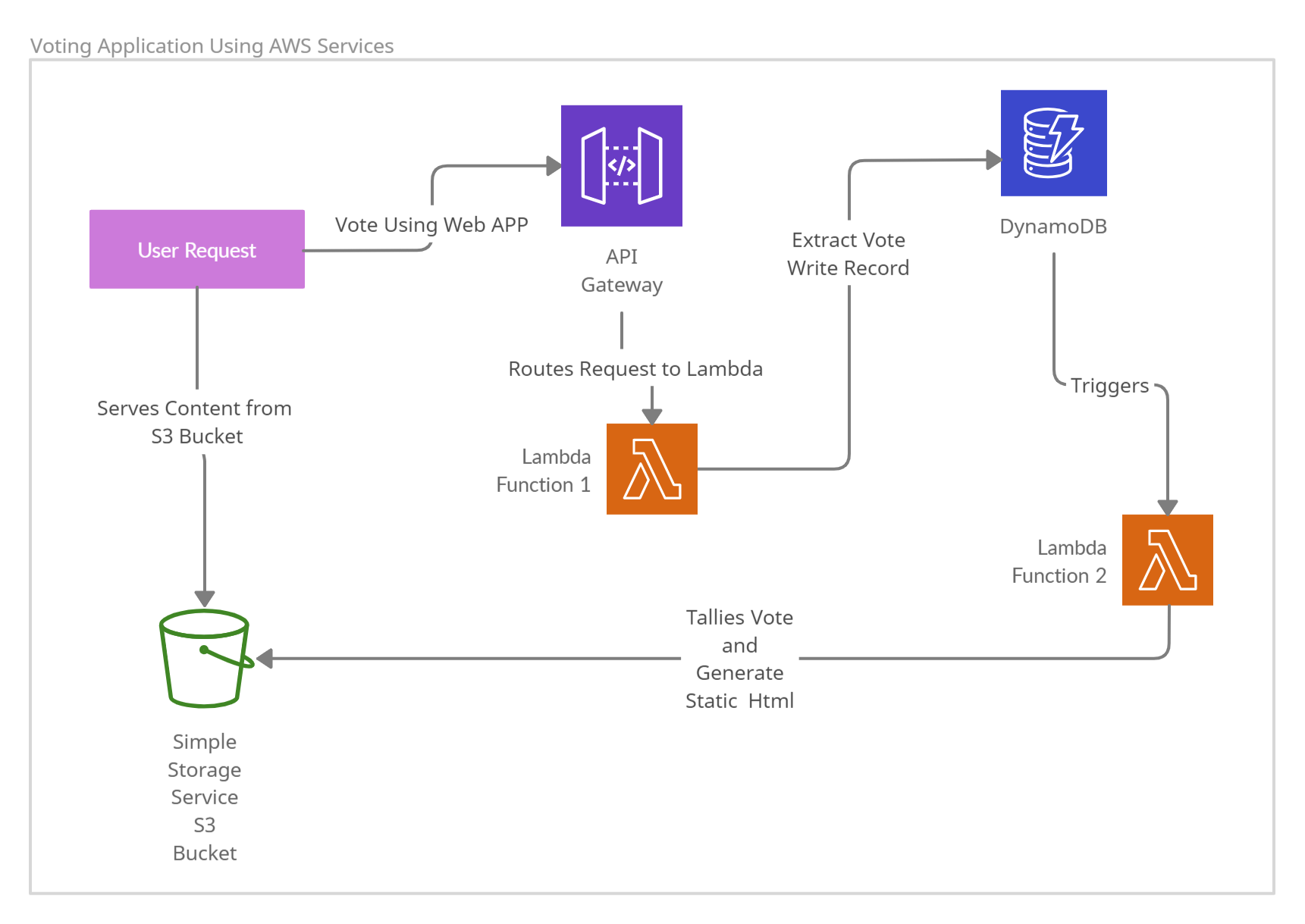1305x924 pixels.
Task: Click the arrowhead entering API Gateway icon
Action: pos(554,165)
